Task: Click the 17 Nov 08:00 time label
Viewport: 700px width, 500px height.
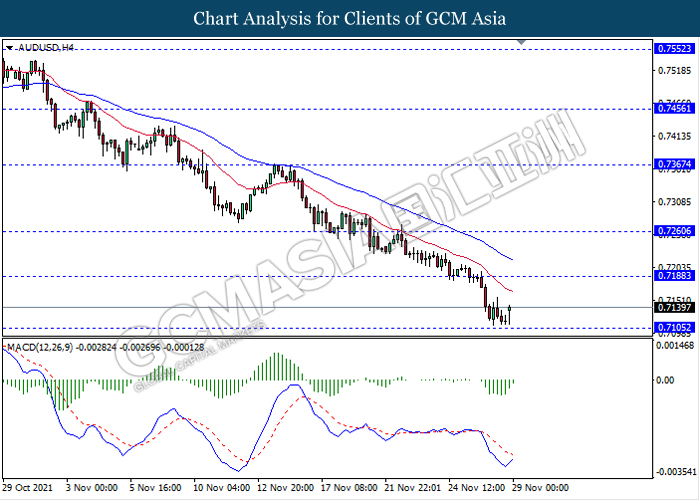Action: pyautogui.click(x=349, y=487)
